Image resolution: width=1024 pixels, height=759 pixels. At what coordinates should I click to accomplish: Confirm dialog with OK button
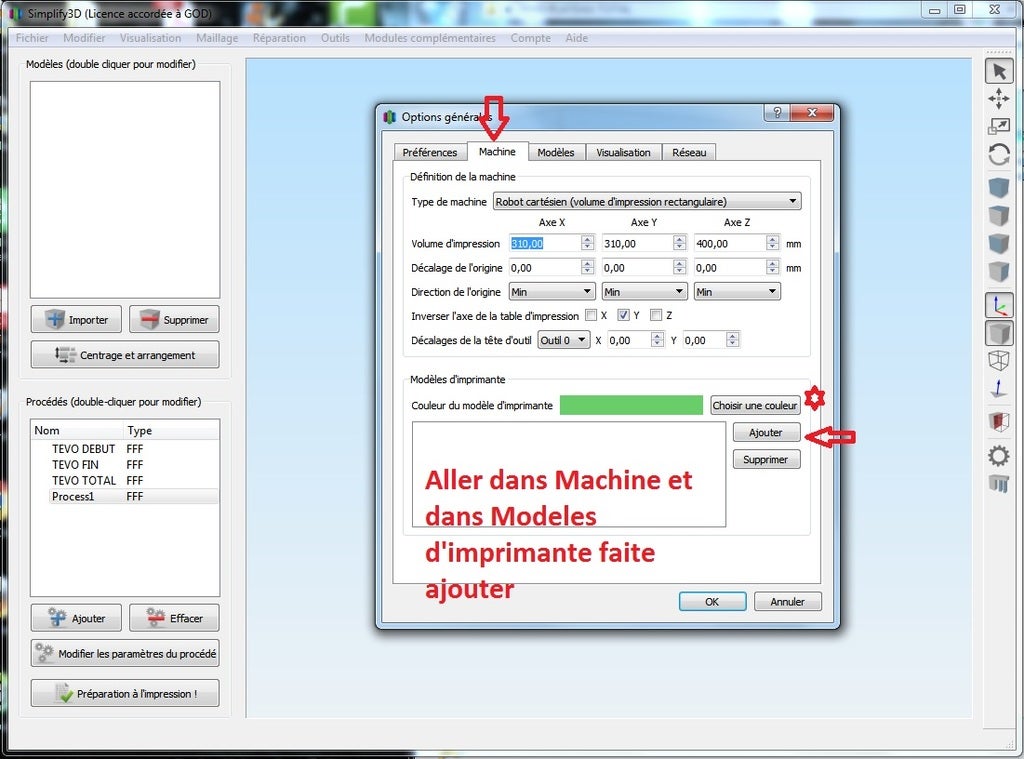click(712, 602)
